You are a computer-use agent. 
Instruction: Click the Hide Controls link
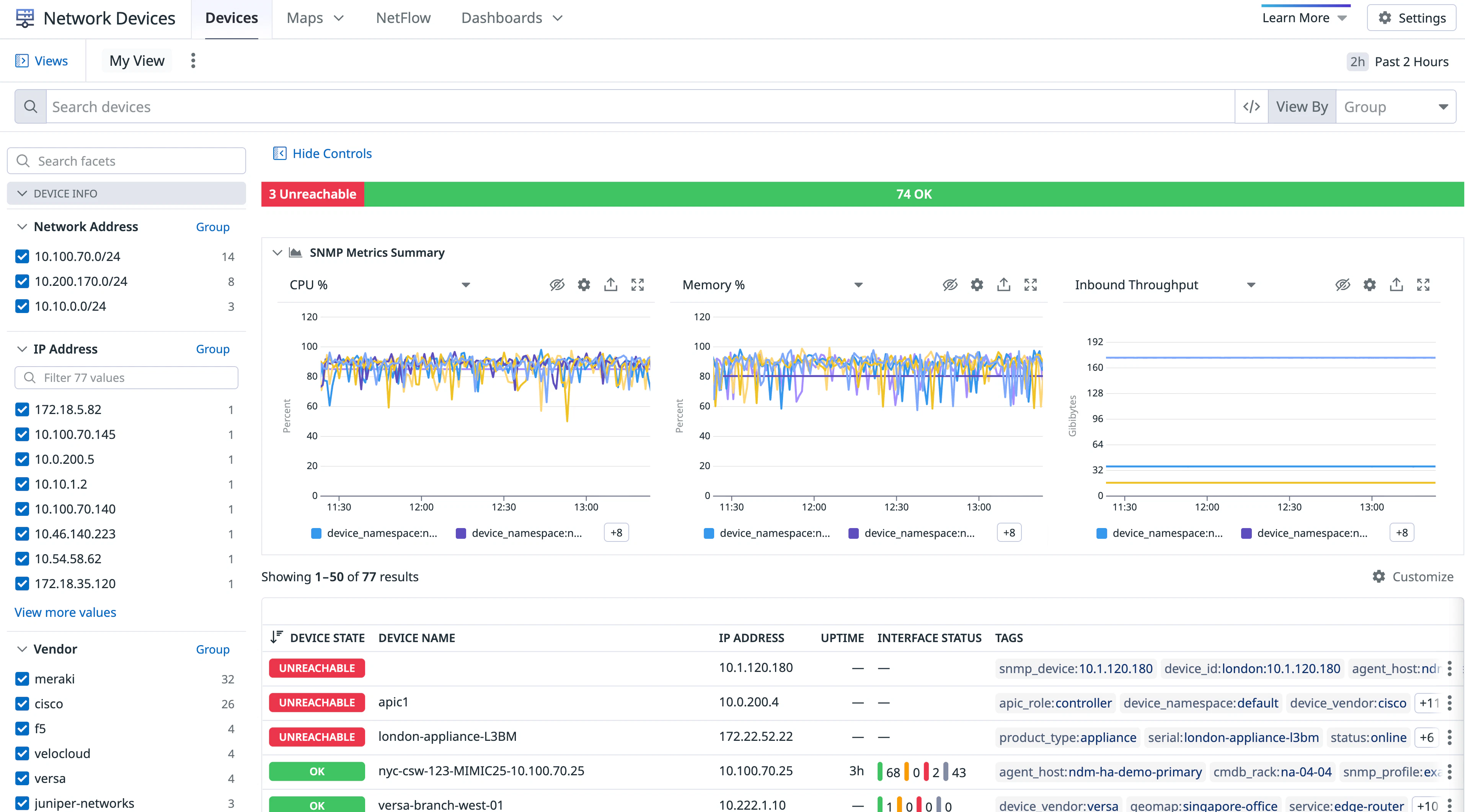(x=331, y=153)
